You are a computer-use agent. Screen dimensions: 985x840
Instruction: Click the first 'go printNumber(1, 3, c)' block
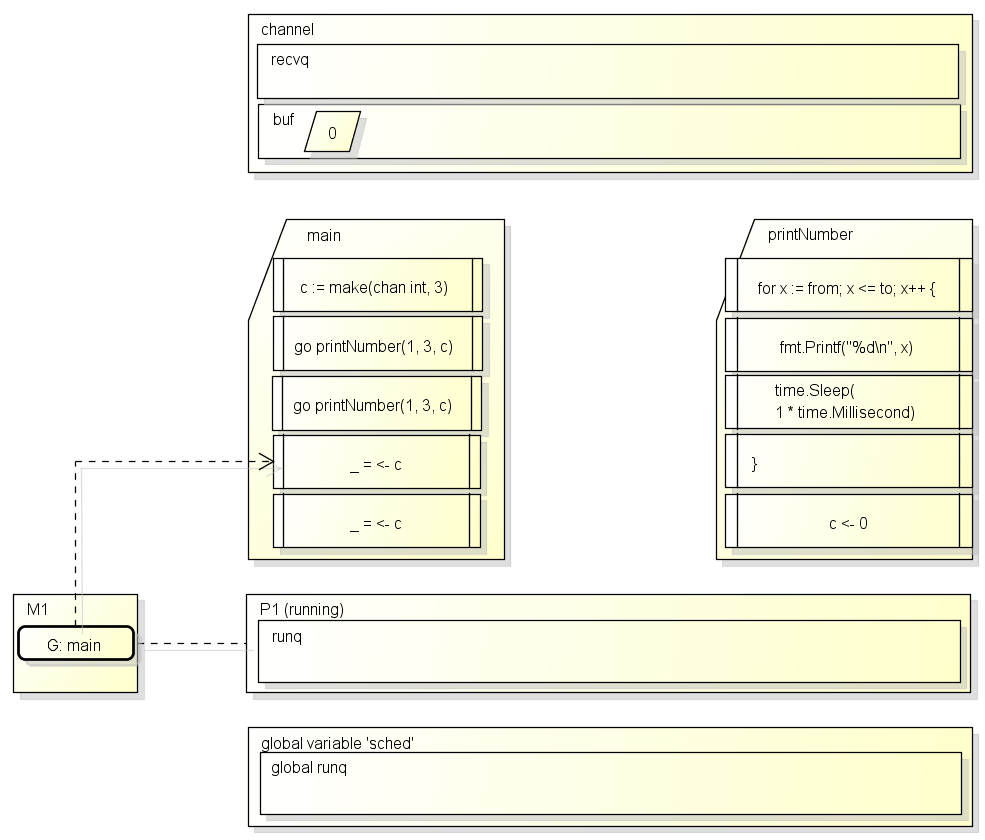[378, 344]
